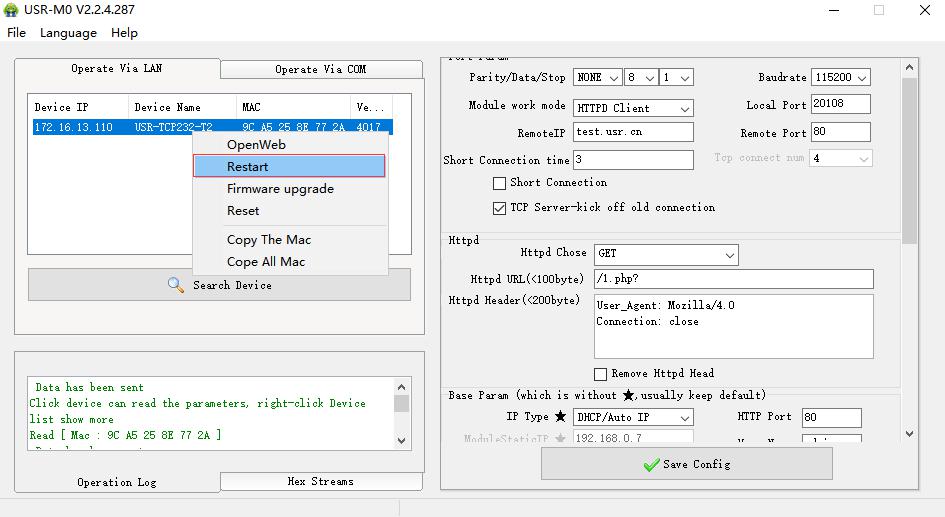
Task: Open Module work mode dropdown HTTPD Client
Action: 633,108
